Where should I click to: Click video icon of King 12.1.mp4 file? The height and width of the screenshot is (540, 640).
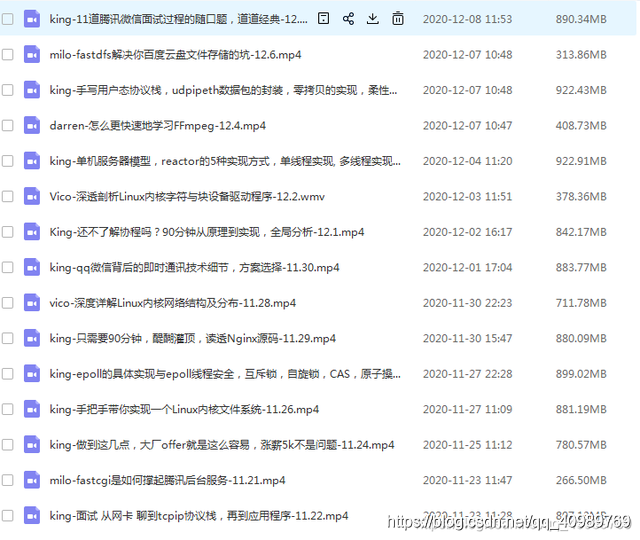[32, 232]
